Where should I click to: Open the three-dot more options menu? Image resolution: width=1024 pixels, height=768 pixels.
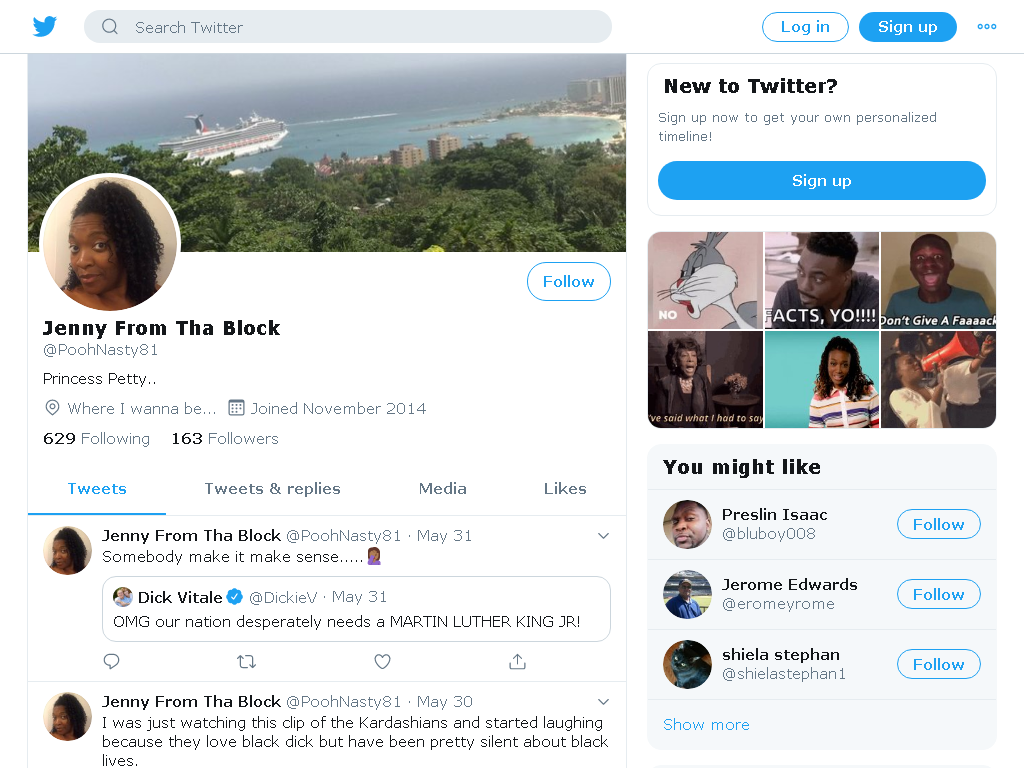[x=986, y=27]
